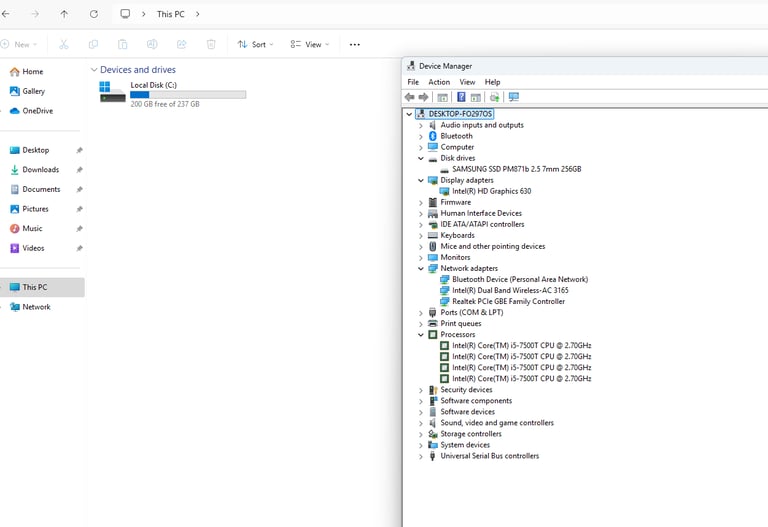768x527 pixels.
Task: Open Gallery in the navigation pane
Action: coord(33,91)
